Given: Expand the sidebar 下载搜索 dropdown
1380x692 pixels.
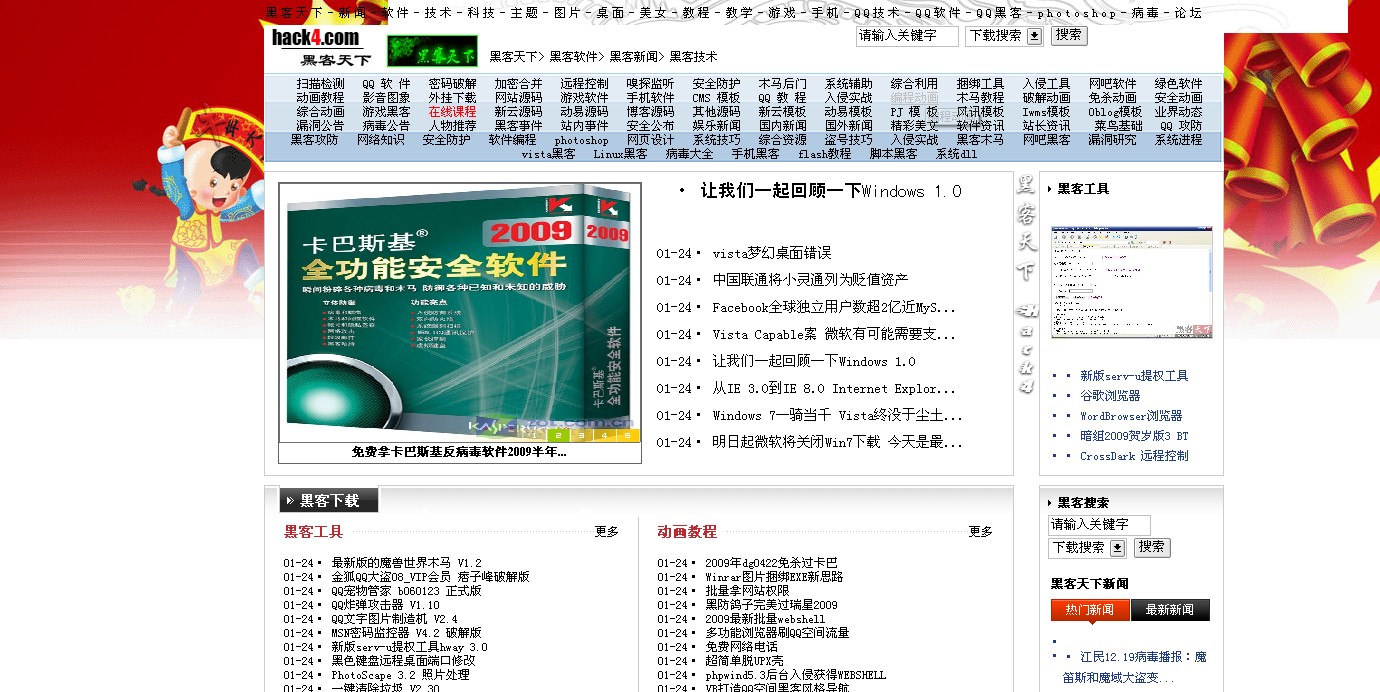Looking at the screenshot, I should tap(1087, 548).
